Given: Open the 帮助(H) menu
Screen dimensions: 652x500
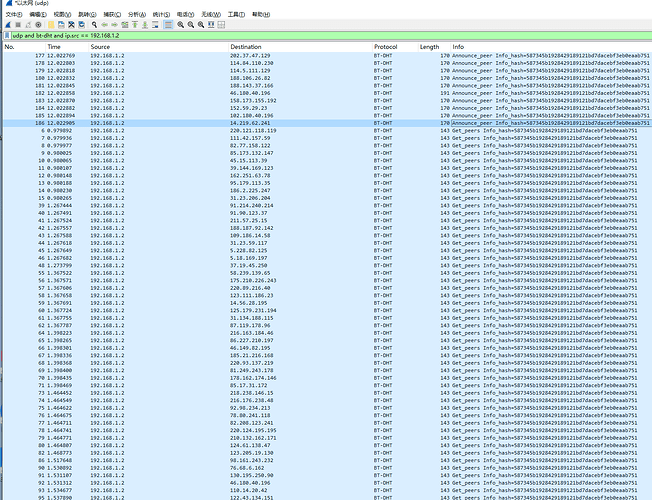Looking at the screenshot, I should pos(261,15).
